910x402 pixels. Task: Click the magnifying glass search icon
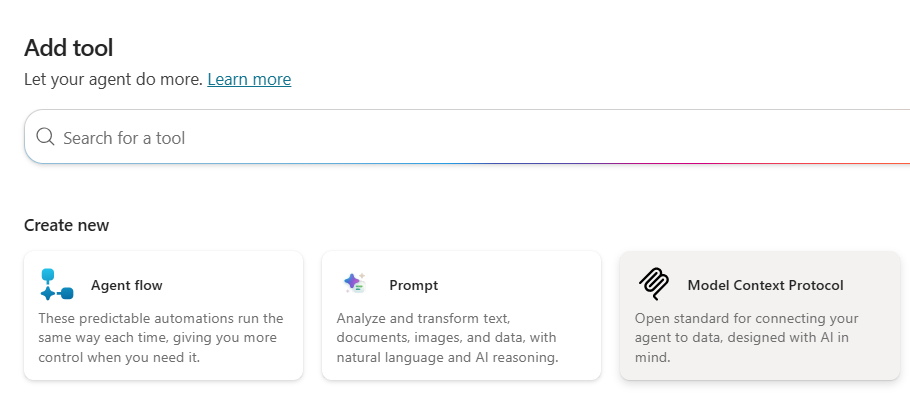(x=45, y=137)
